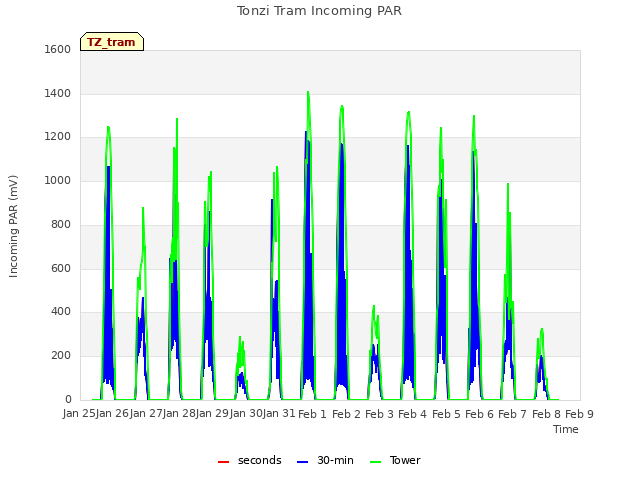
Task: Click the Jan 31 x-axis tick label
Action: click(x=279, y=414)
